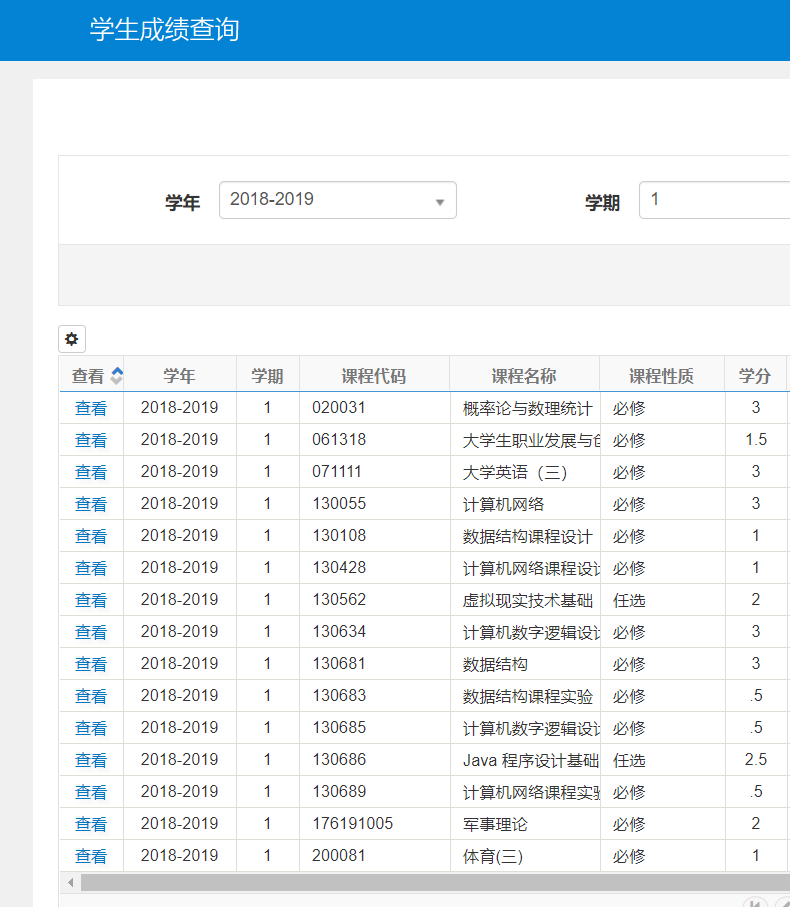
Task: Sort table by the 查看 column arrows
Action: pyautogui.click(x=117, y=376)
